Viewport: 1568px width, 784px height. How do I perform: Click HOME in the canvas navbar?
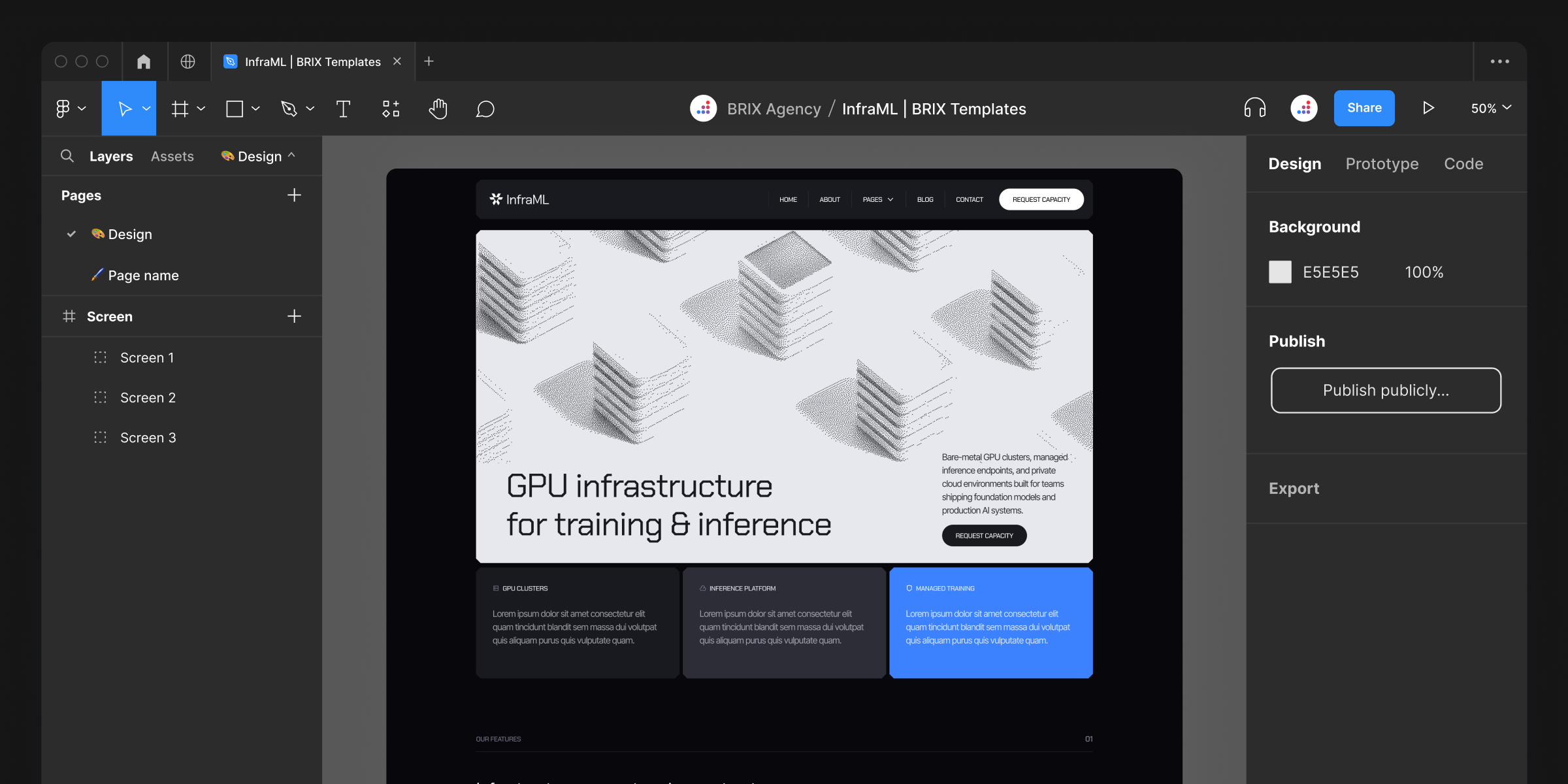coord(788,199)
